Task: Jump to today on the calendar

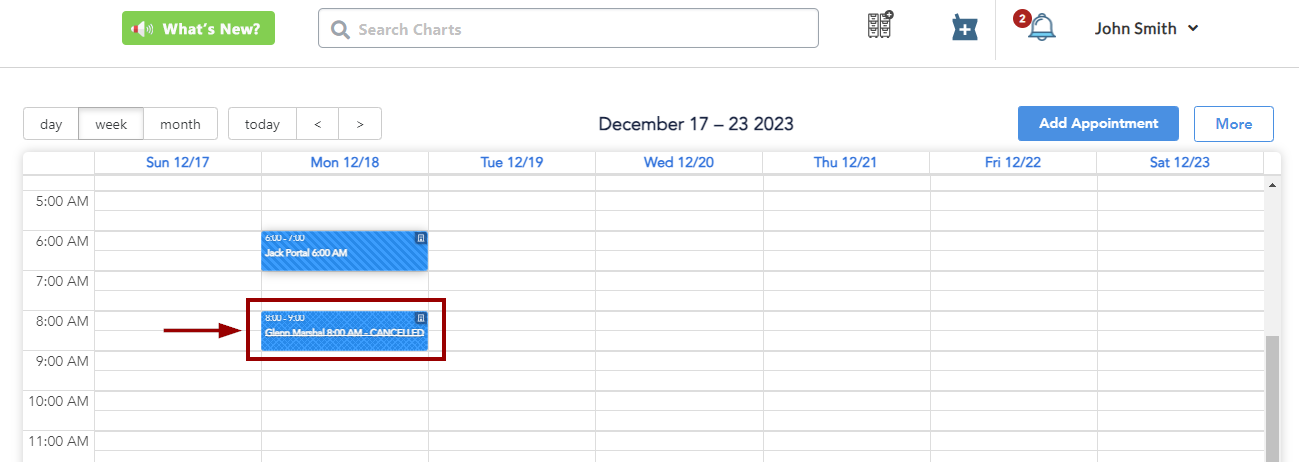Action: click(x=262, y=124)
